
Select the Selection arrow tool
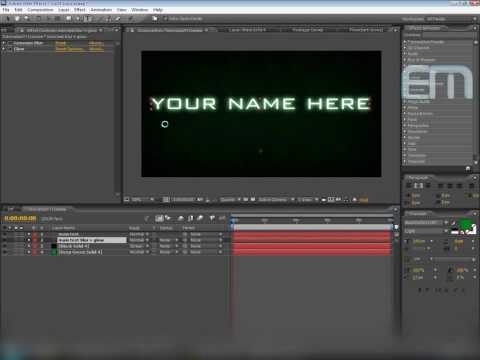coord(8,19)
